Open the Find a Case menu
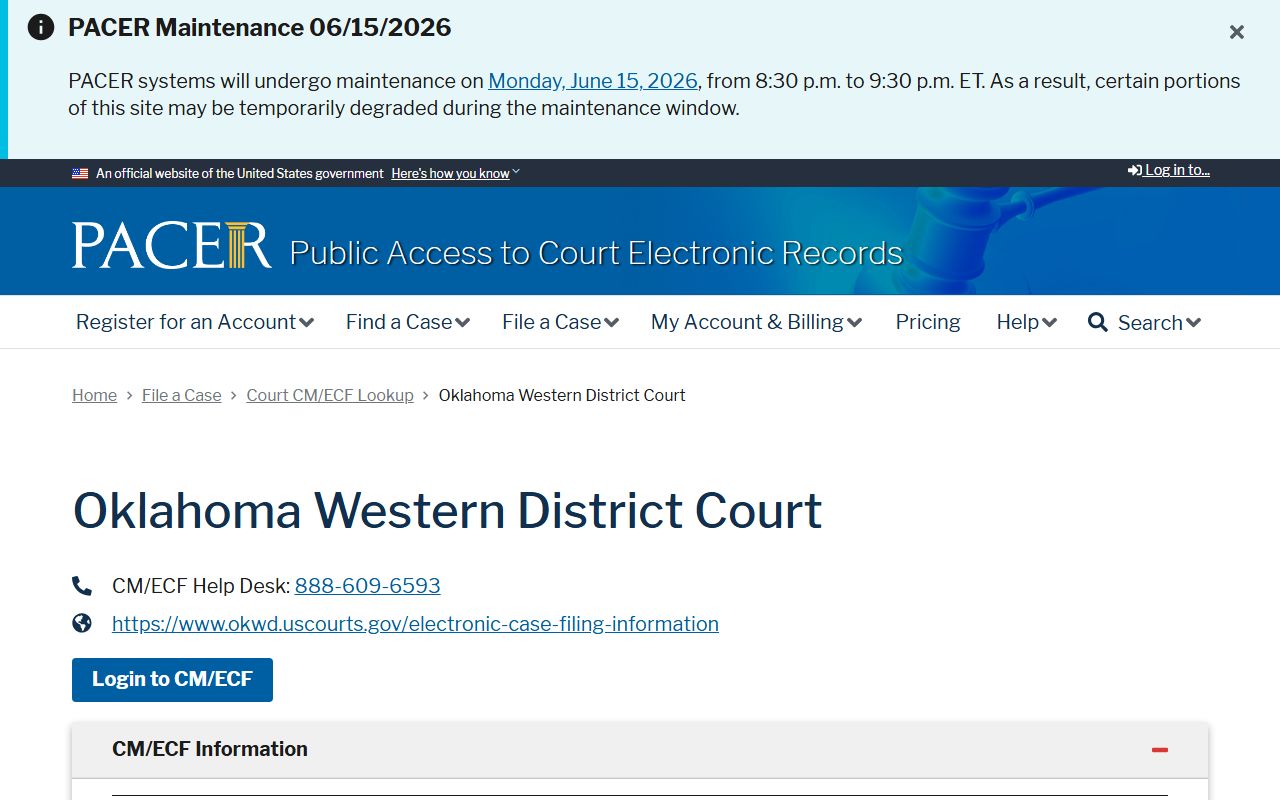The height and width of the screenshot is (800, 1280). click(408, 322)
